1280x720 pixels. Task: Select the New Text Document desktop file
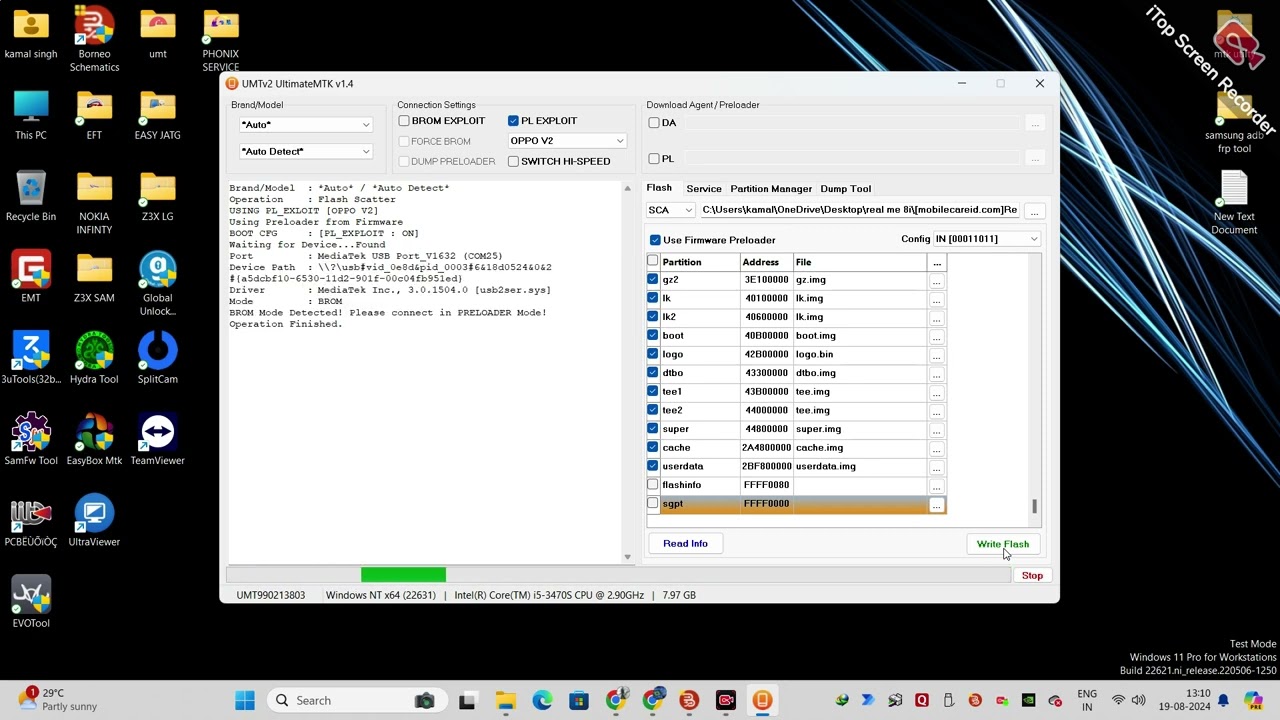coord(1234,203)
